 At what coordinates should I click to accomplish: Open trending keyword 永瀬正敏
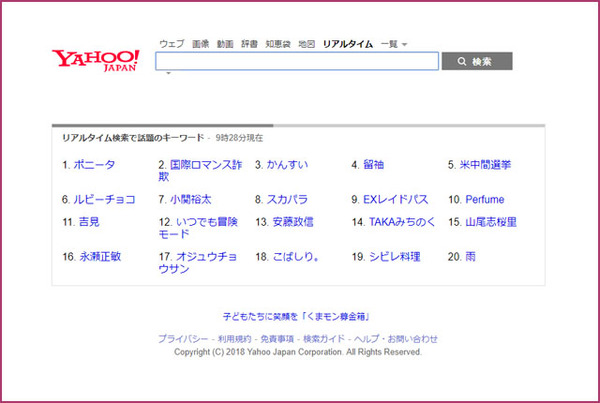(x=100, y=256)
